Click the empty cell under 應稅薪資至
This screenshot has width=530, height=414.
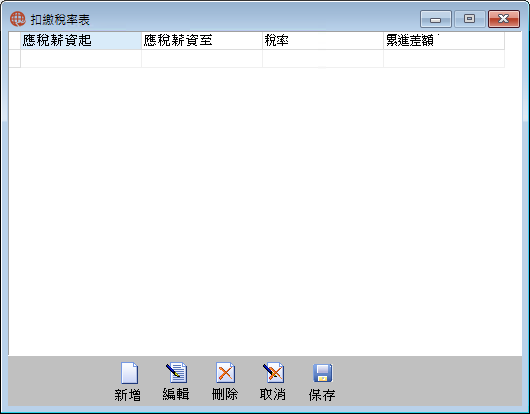(x=202, y=58)
